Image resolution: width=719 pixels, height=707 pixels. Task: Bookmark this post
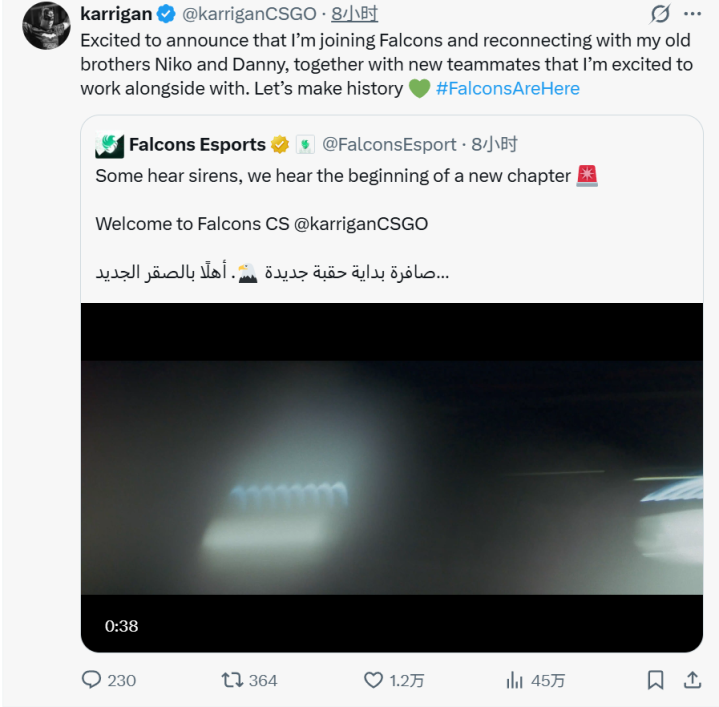click(x=655, y=680)
